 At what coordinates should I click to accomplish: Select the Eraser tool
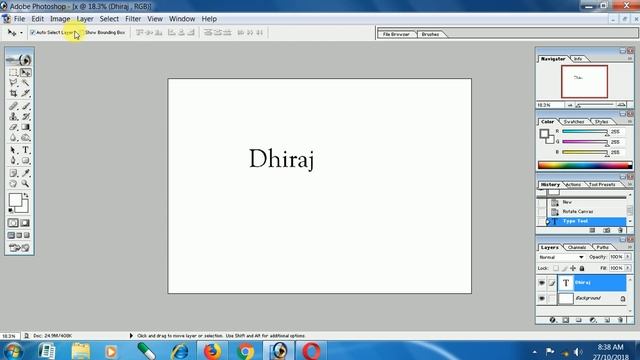(x=13, y=127)
